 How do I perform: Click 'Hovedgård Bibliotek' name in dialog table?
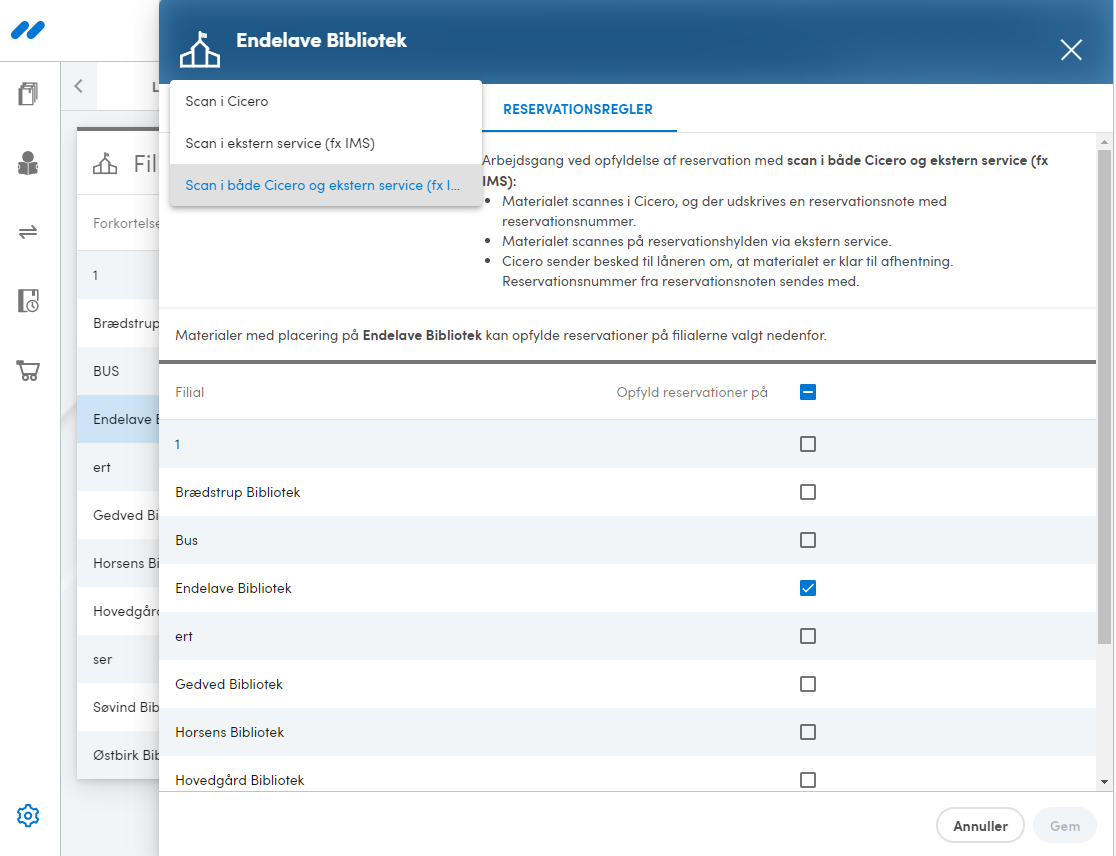pos(239,781)
